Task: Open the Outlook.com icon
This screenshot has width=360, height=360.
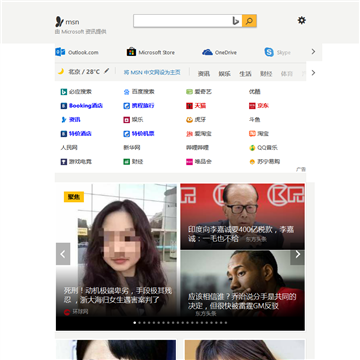Action: tap(60, 52)
